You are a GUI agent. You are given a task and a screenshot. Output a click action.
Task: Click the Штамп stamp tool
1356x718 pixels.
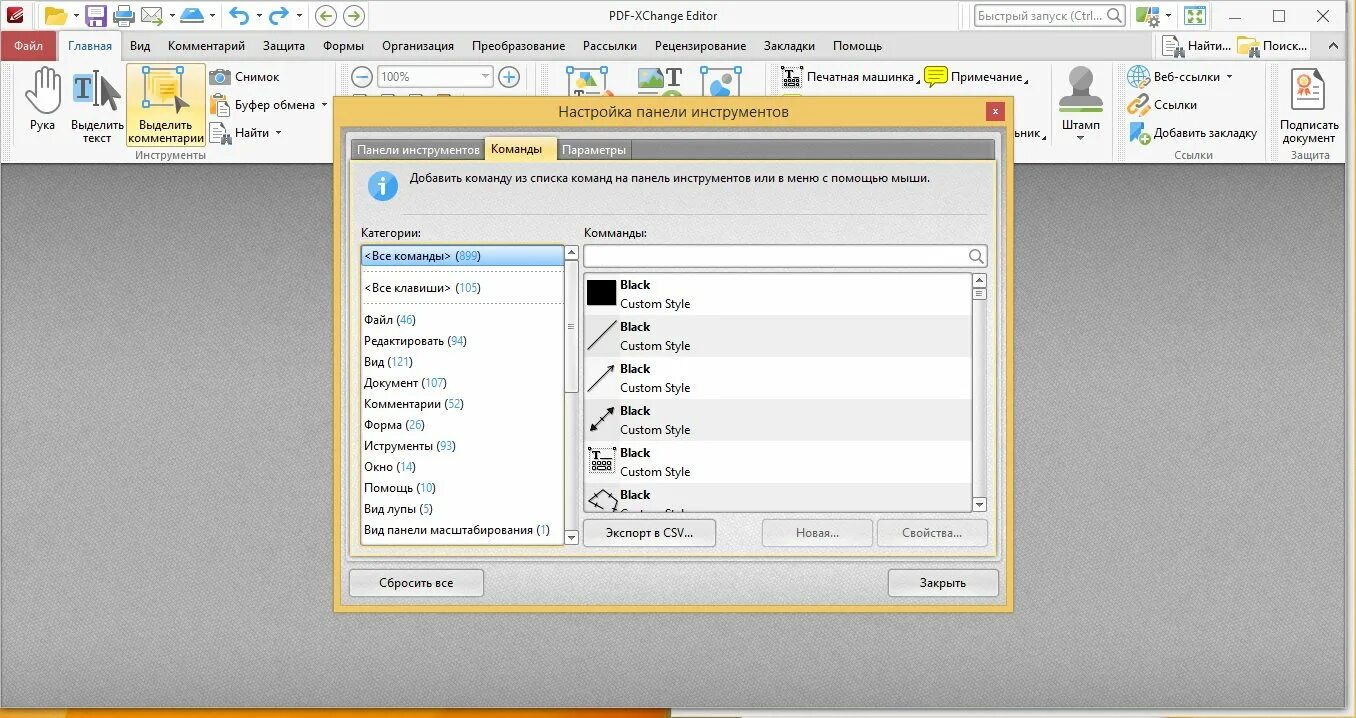coord(1081,98)
